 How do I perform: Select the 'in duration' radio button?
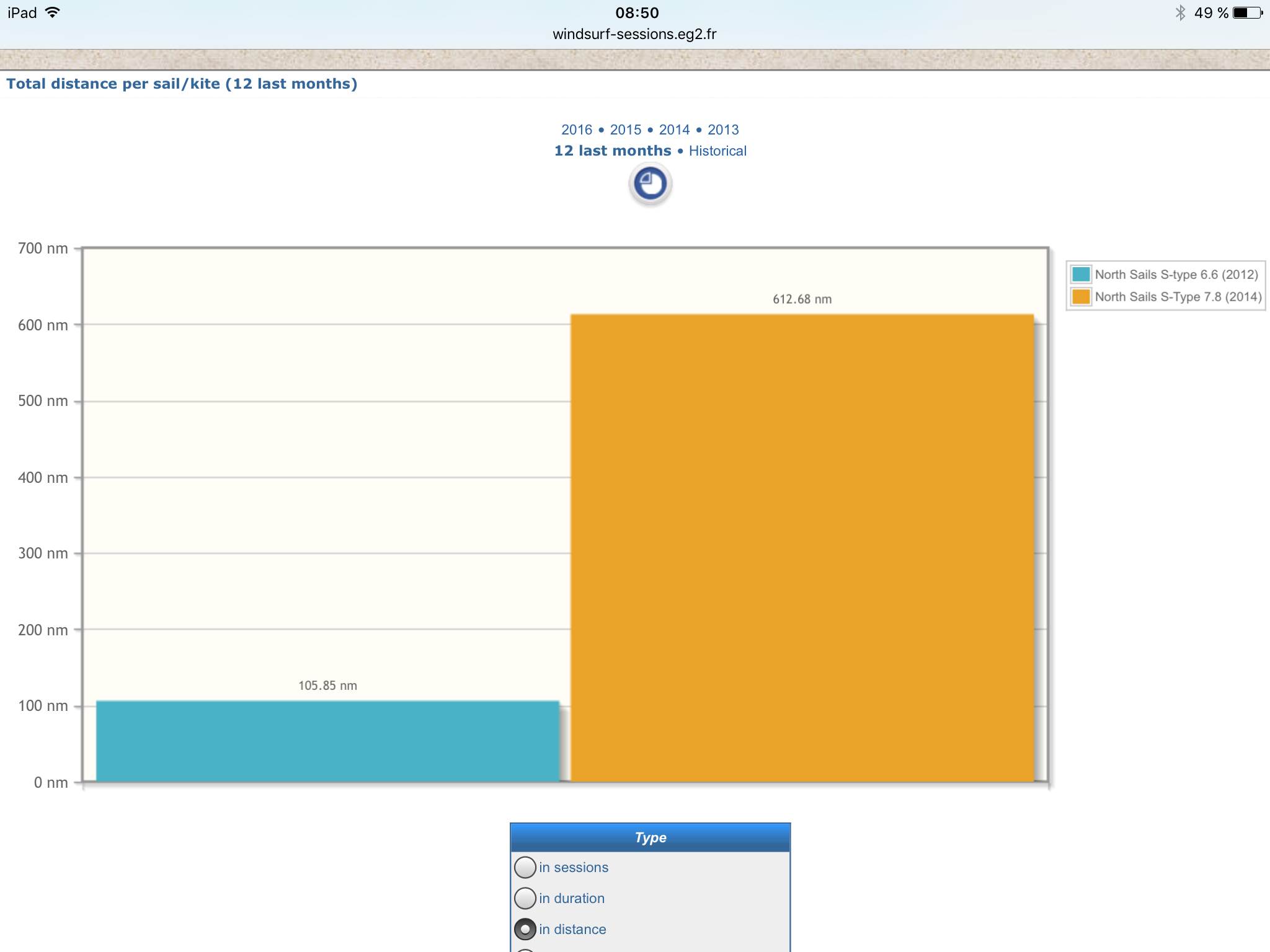525,898
